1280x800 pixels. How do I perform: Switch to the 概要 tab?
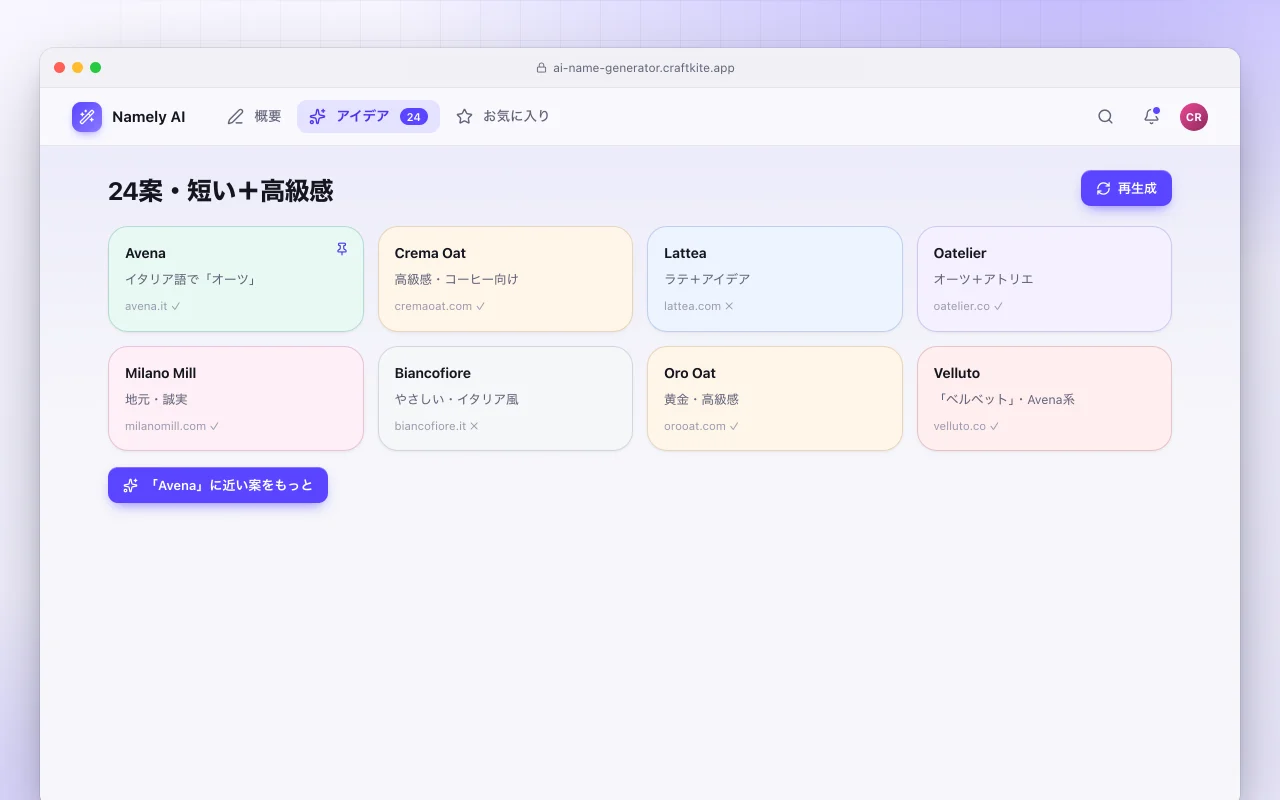click(254, 117)
